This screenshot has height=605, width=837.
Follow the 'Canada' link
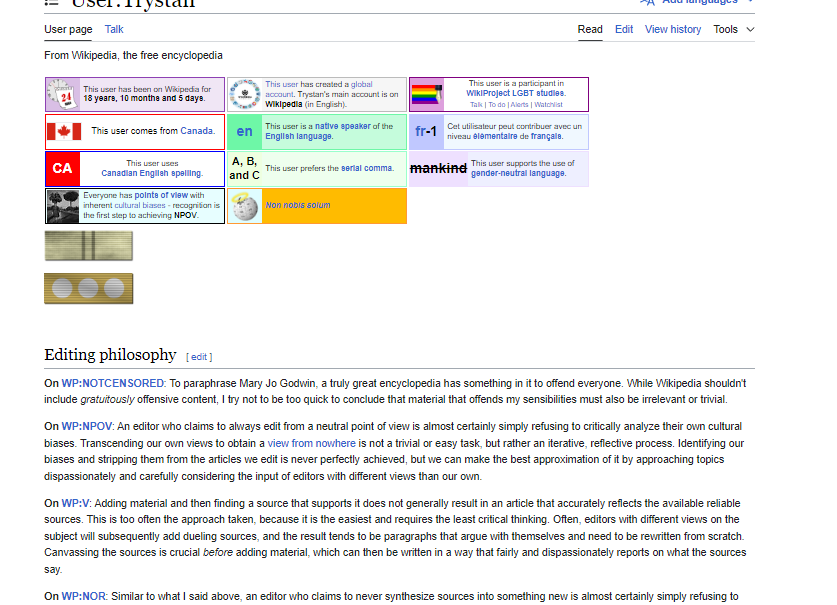[196, 131]
